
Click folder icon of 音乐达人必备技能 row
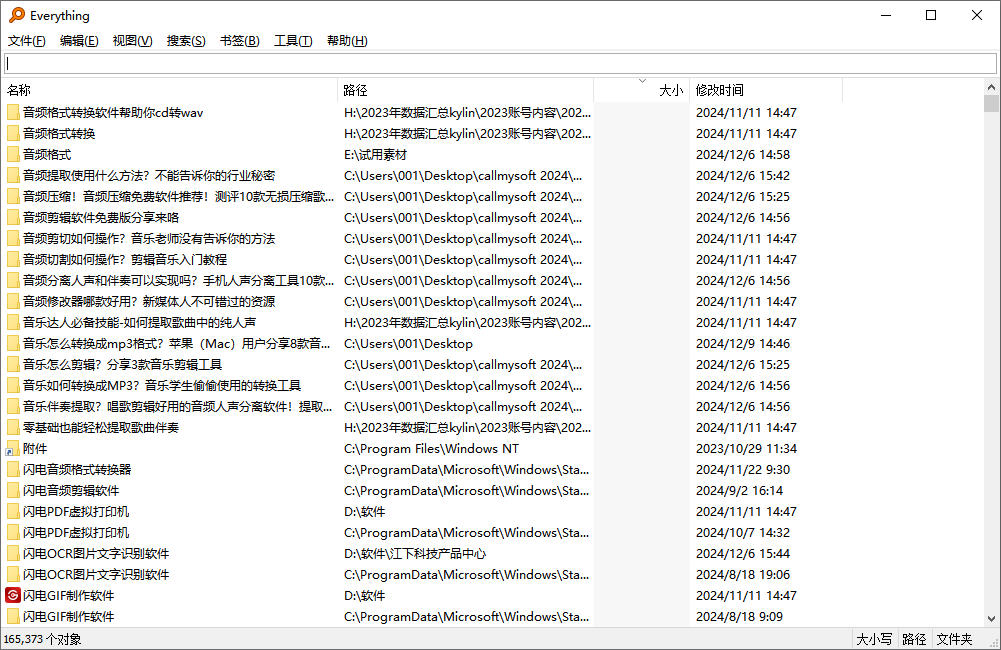[x=13, y=323]
